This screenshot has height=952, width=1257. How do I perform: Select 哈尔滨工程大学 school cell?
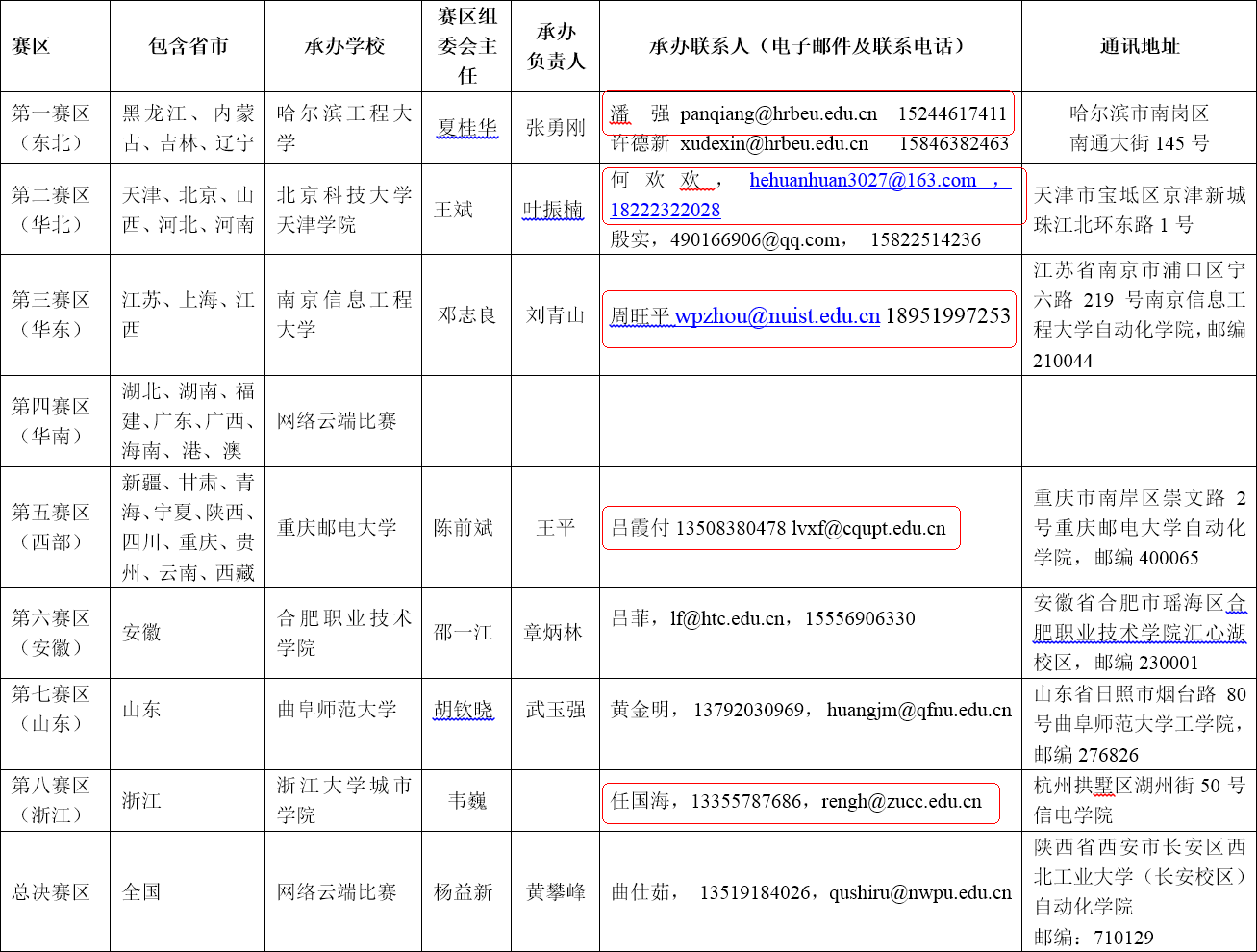[344, 128]
